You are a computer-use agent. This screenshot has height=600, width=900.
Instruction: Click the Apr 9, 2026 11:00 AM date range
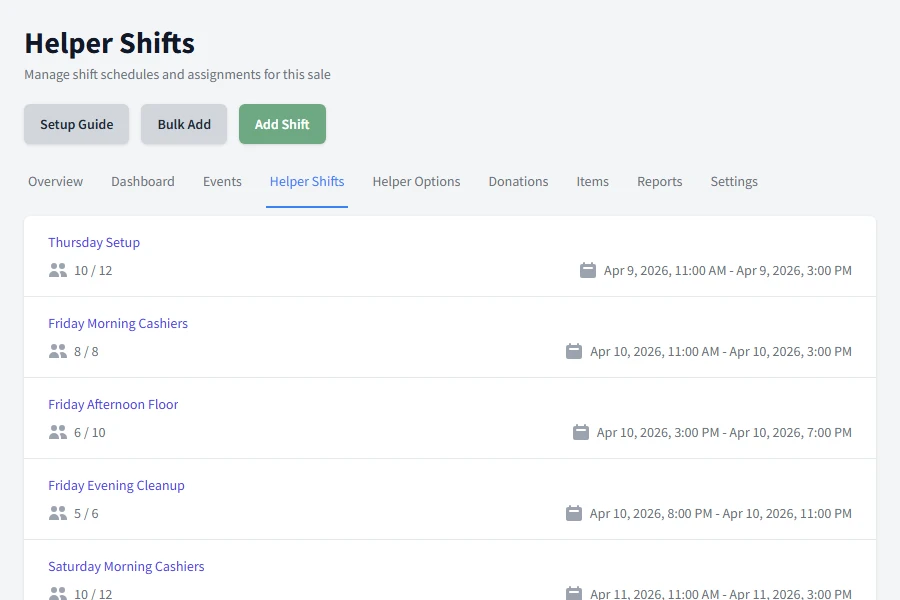pyautogui.click(x=728, y=270)
